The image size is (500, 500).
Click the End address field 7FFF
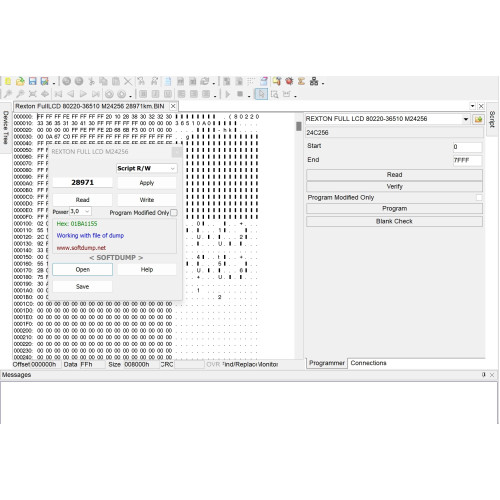tap(467, 160)
